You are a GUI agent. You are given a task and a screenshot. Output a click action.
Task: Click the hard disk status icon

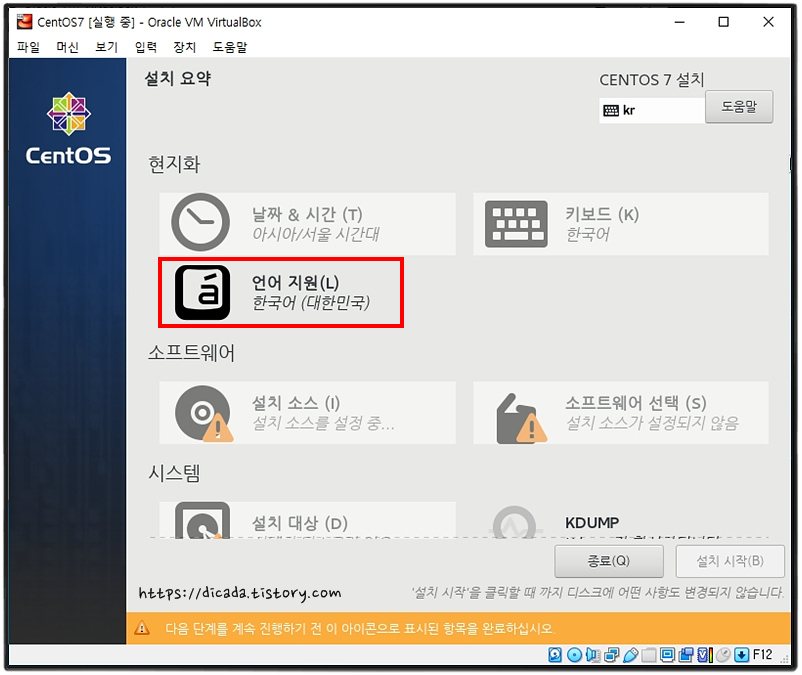coord(555,655)
